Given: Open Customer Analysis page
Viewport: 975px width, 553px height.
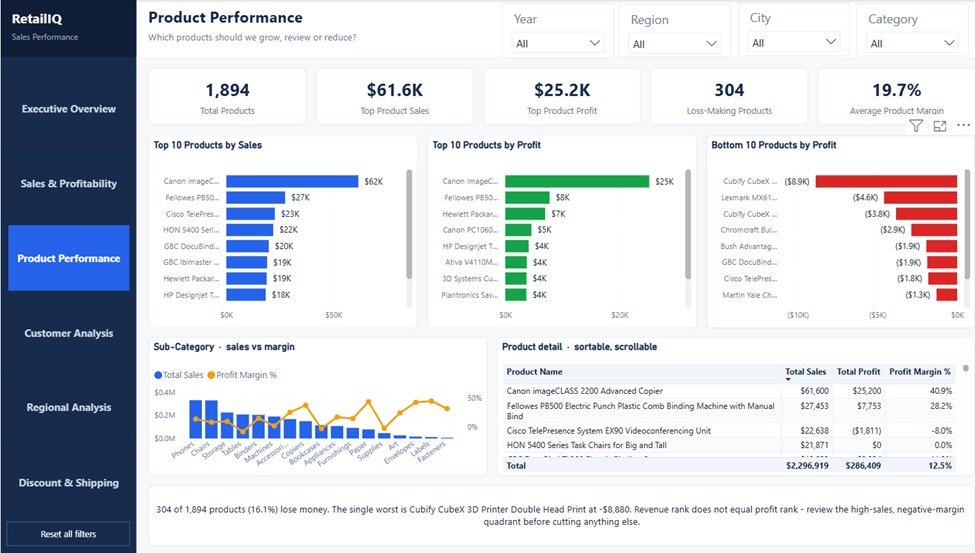Looking at the screenshot, I should (68, 333).
